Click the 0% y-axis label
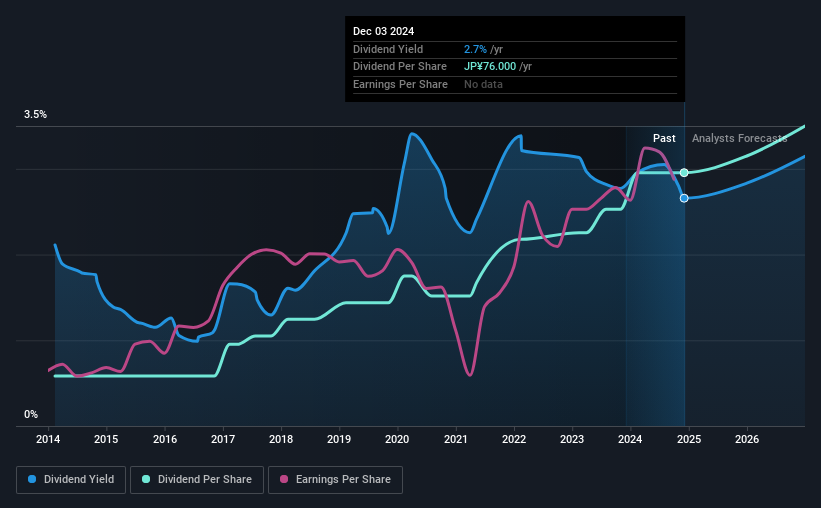Viewport: 821px width, 508px height. coord(31,415)
